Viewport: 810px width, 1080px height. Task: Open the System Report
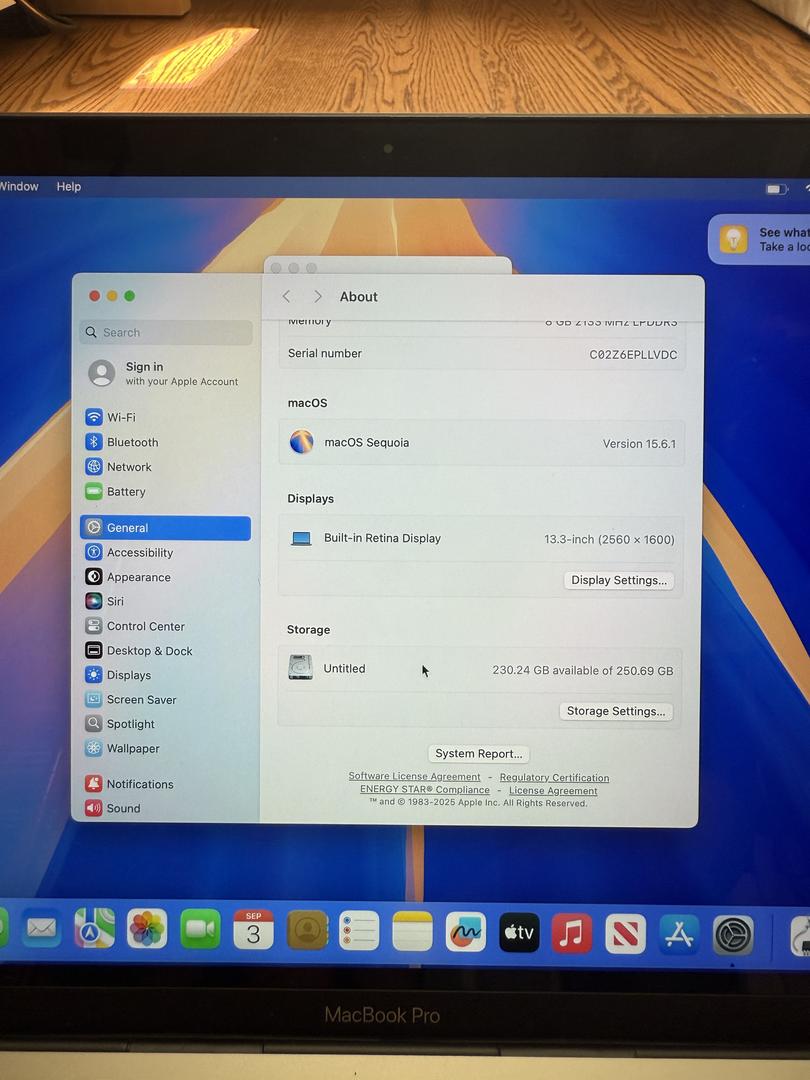click(x=479, y=754)
